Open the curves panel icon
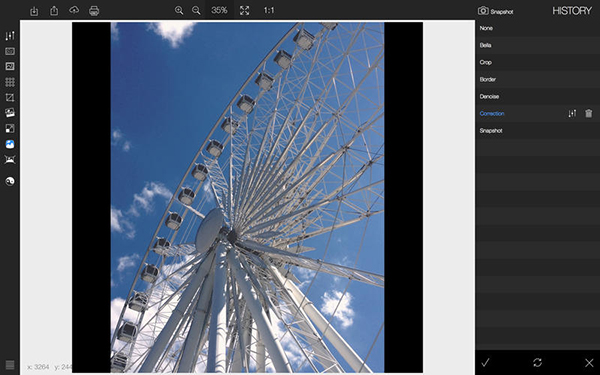 point(10,66)
